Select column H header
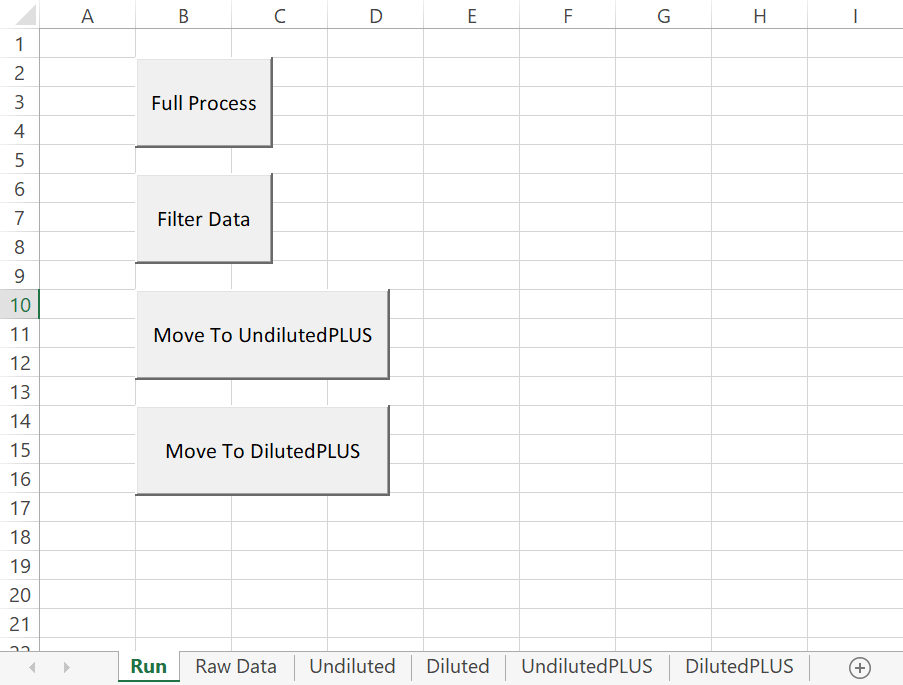Image resolution: width=903 pixels, height=685 pixels. point(760,16)
